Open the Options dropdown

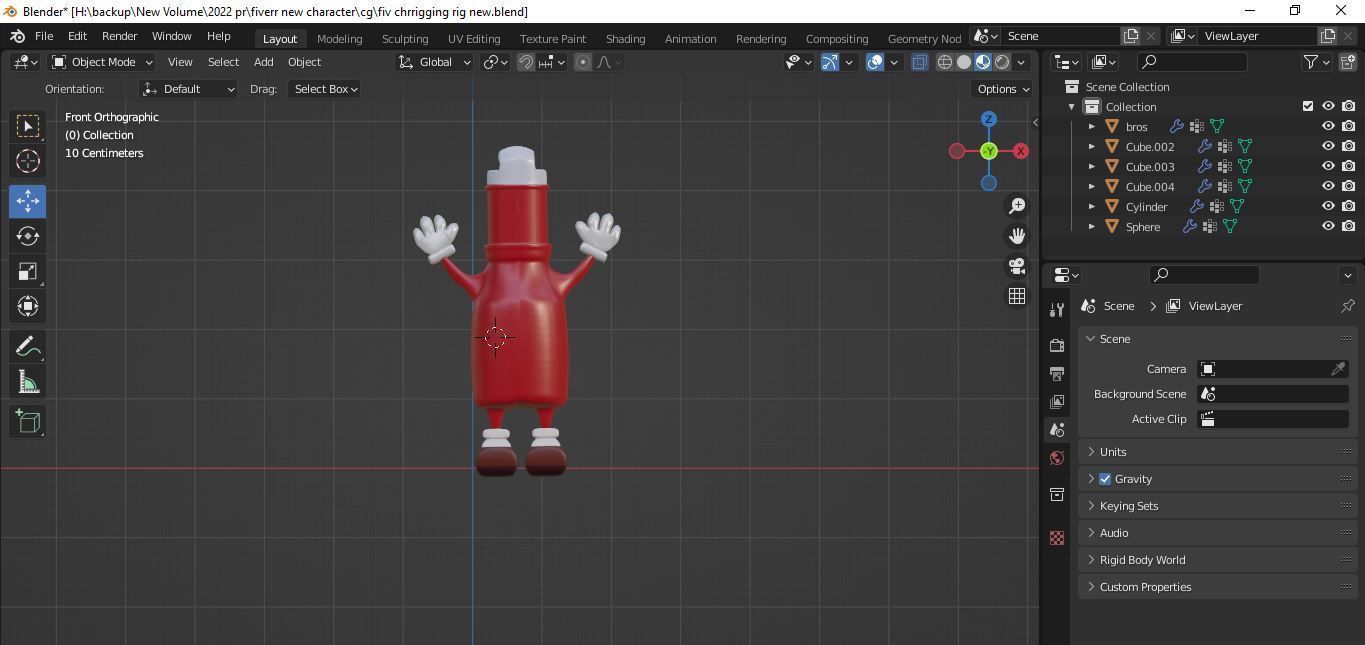(1002, 89)
